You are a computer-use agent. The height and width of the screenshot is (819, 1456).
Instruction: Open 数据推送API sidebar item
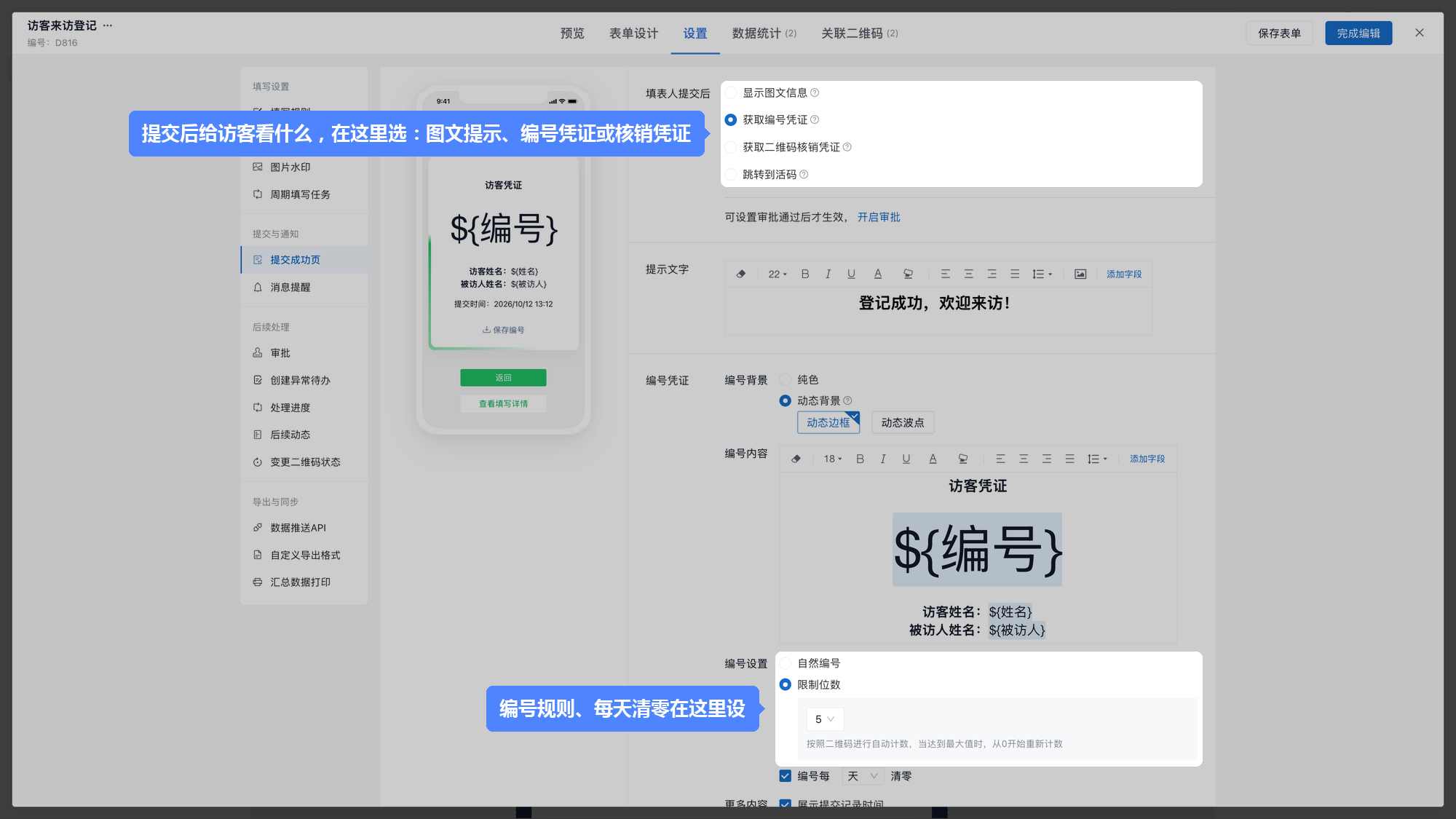tap(304, 528)
